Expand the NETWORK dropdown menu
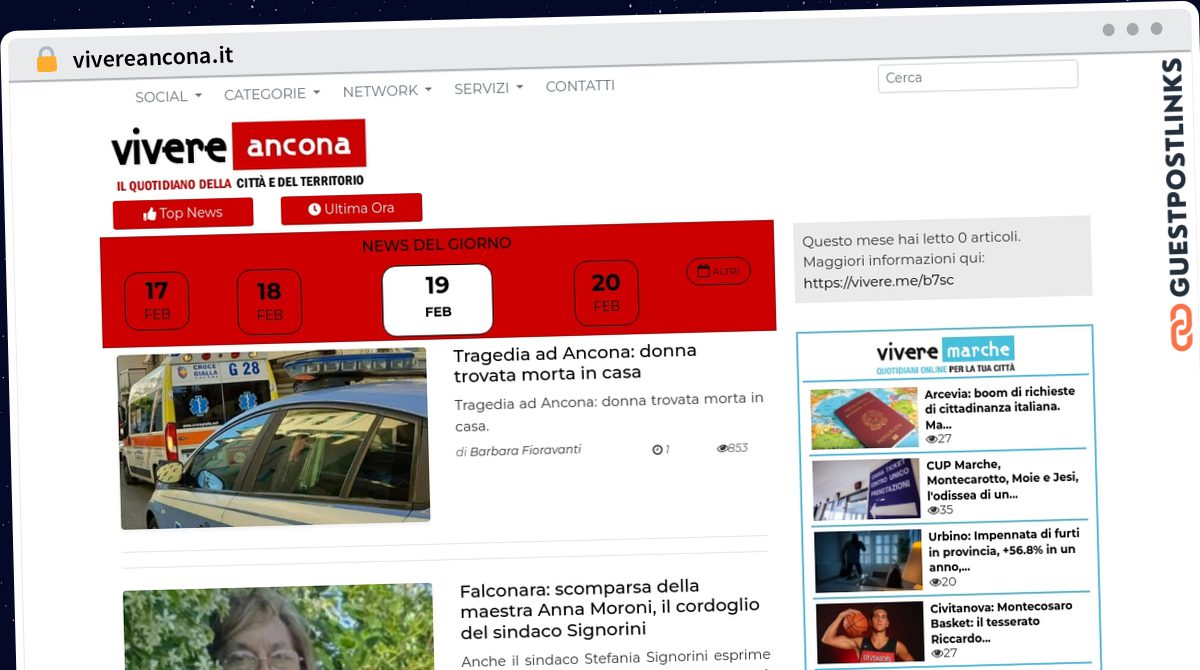The height and width of the screenshot is (670, 1200). pyautogui.click(x=387, y=90)
